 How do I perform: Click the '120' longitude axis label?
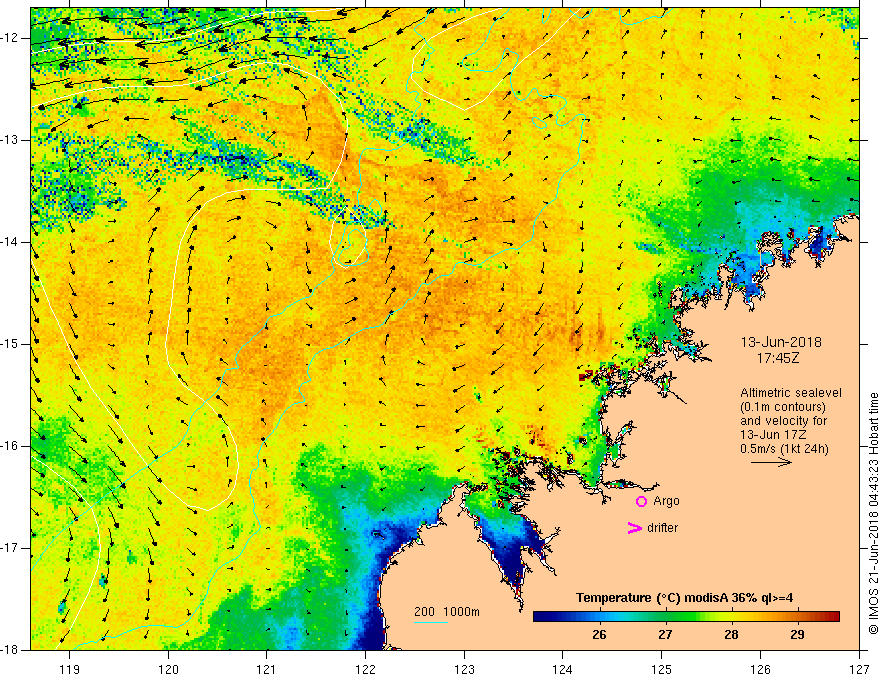tap(168, 669)
